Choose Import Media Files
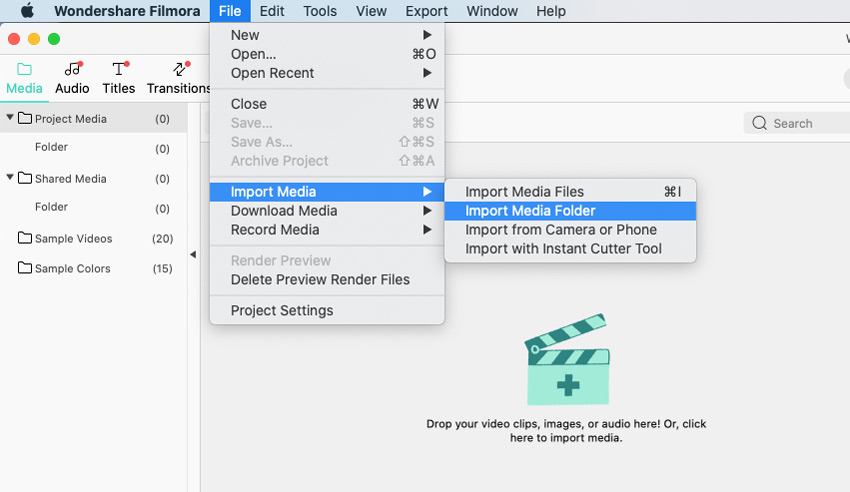Viewport: 850px width, 492px height. 570,192
